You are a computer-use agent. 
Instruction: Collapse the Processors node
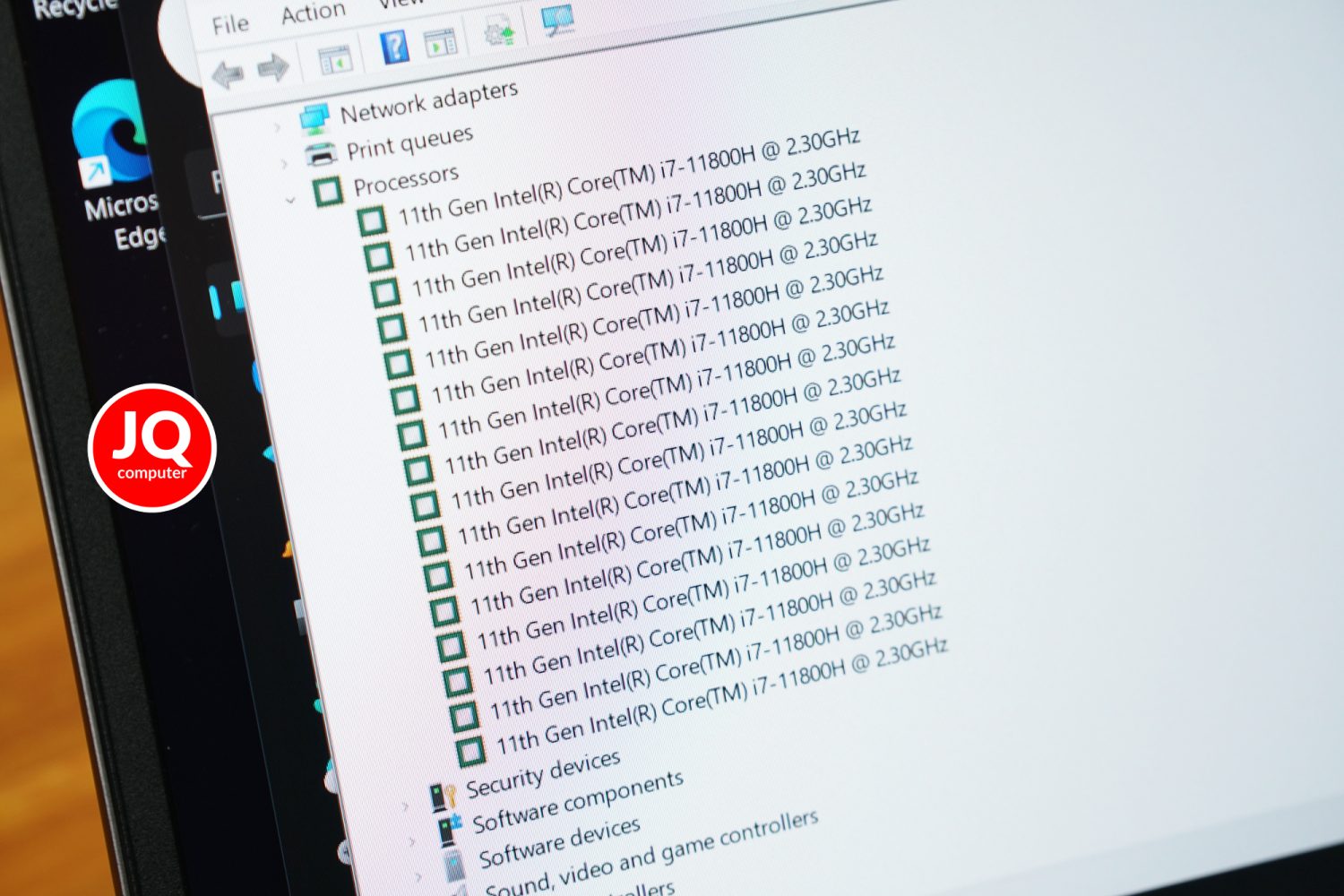[x=290, y=200]
